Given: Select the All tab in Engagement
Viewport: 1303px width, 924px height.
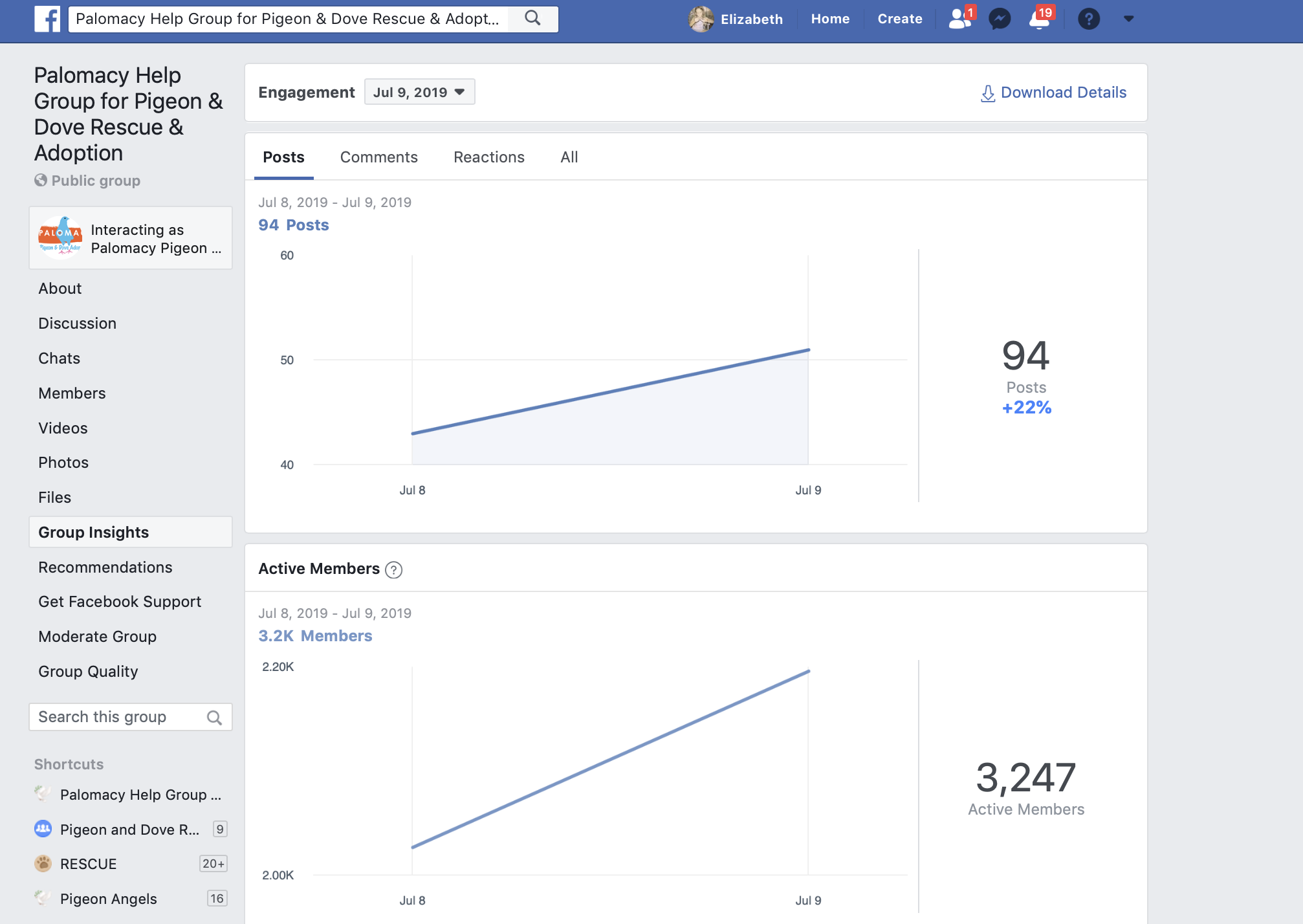Looking at the screenshot, I should click(568, 157).
